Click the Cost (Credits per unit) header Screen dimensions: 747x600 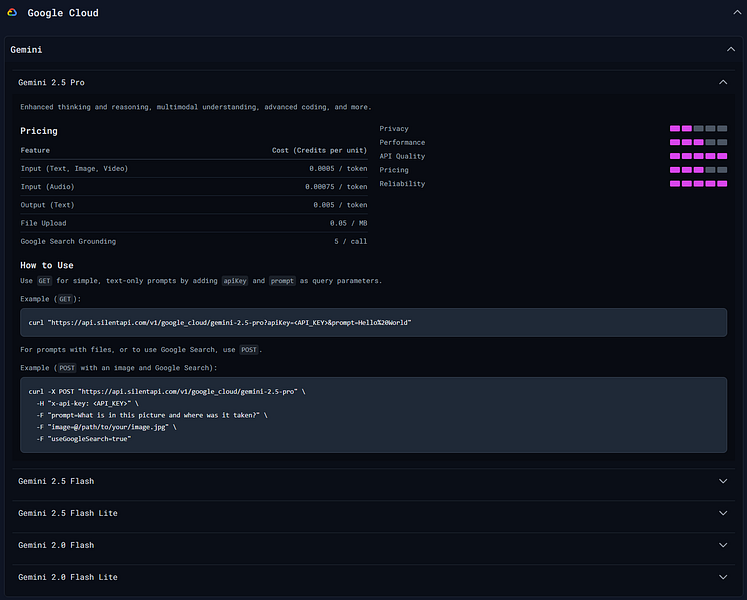coord(320,151)
